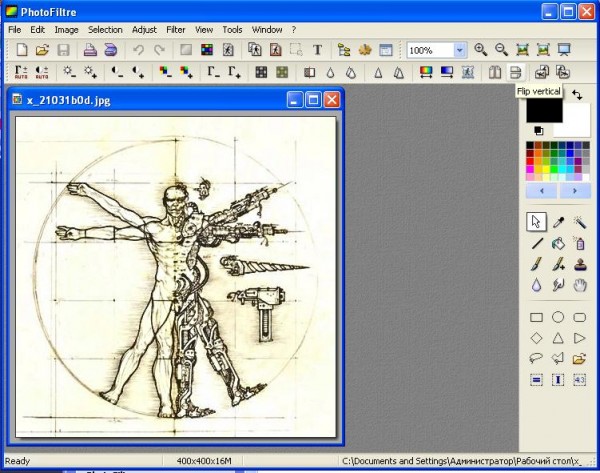Image resolution: width=600 pixels, height=473 pixels.
Task: Choose the Rounded rectangle selection shape
Action: [x=580, y=317]
